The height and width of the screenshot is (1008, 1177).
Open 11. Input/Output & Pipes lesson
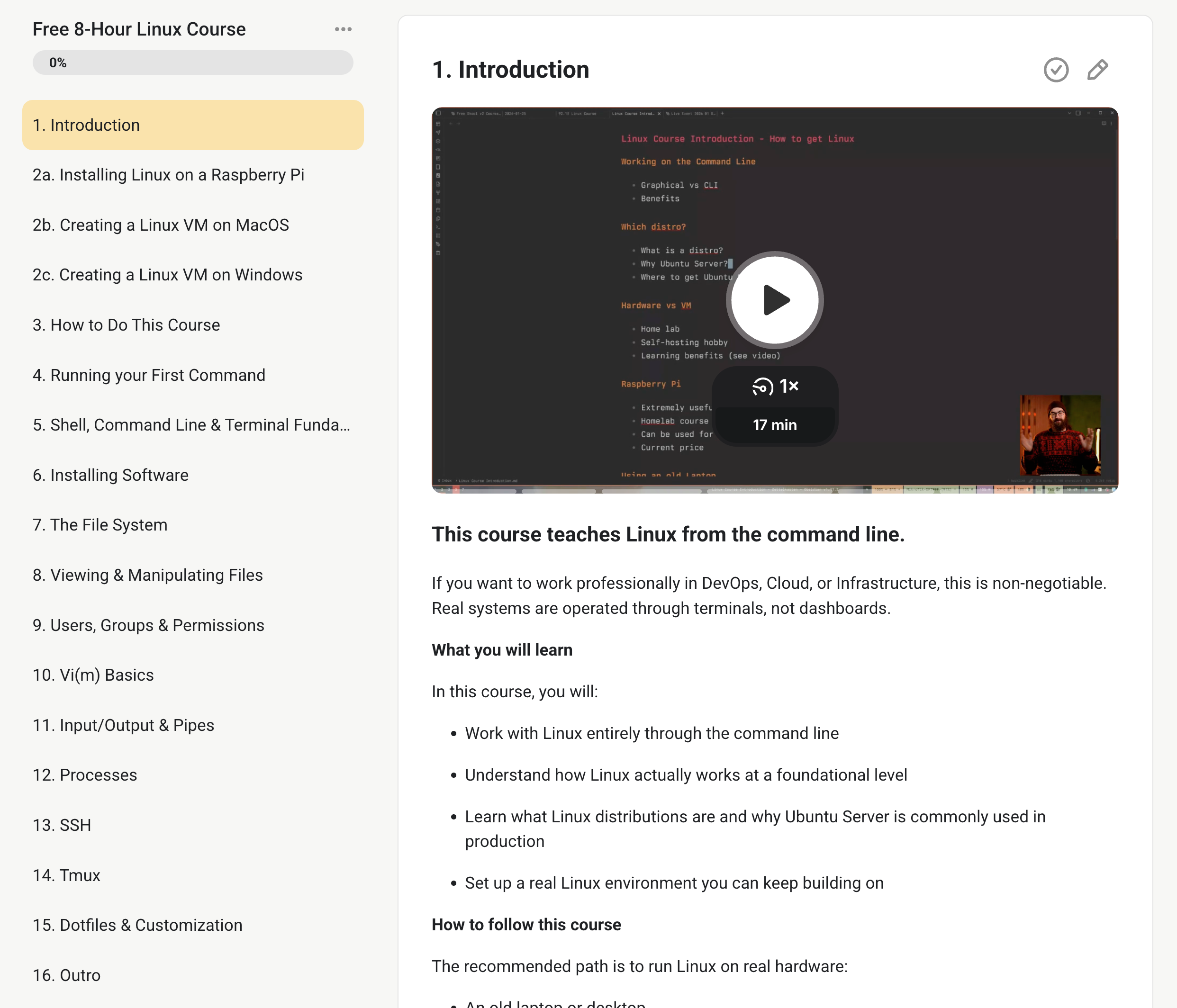(192, 725)
